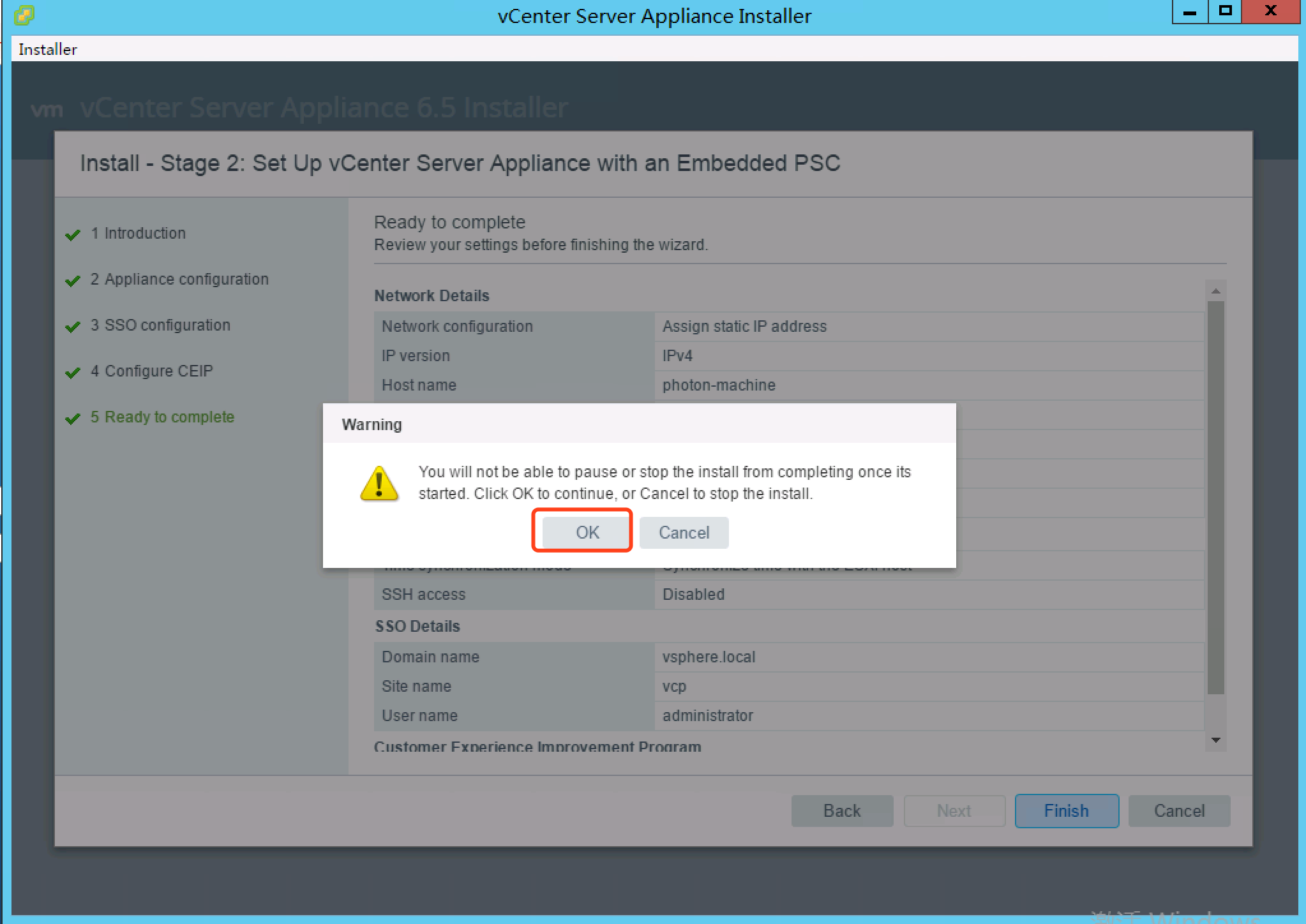The width and height of the screenshot is (1306, 924).
Task: Click the 'vCenter Server Appliance 6.5 Installer' header
Action: click(324, 107)
